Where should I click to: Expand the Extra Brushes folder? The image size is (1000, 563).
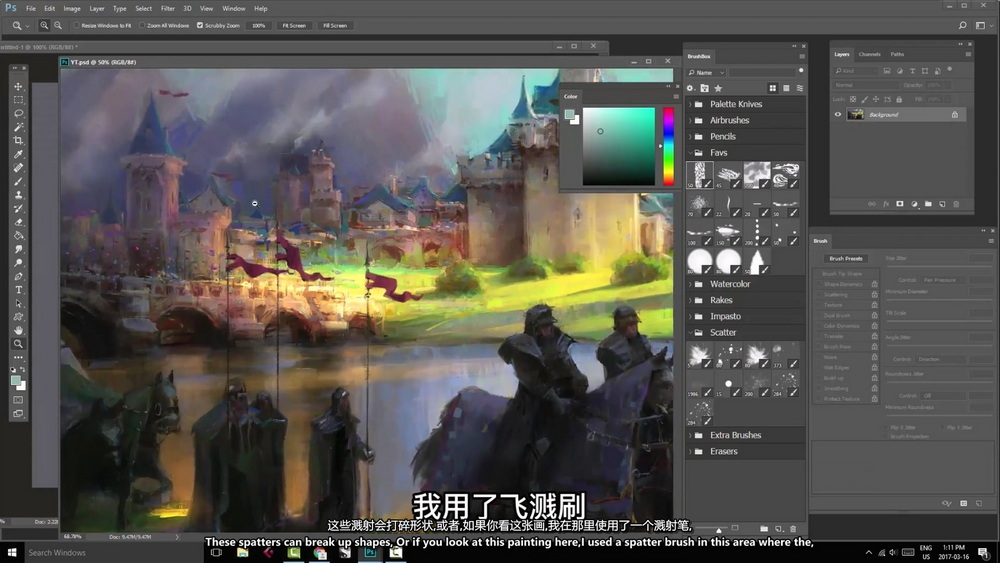690,435
